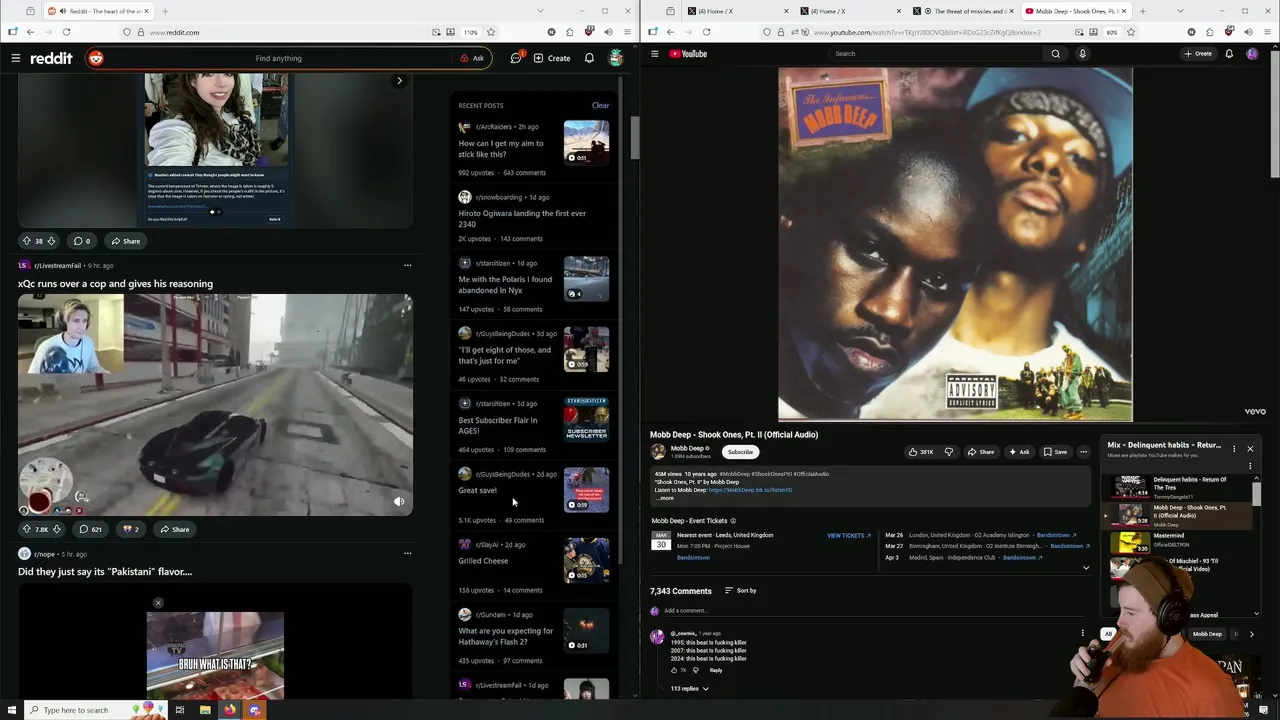
Task: Expand video description with ...more
Action: [x=665, y=498]
